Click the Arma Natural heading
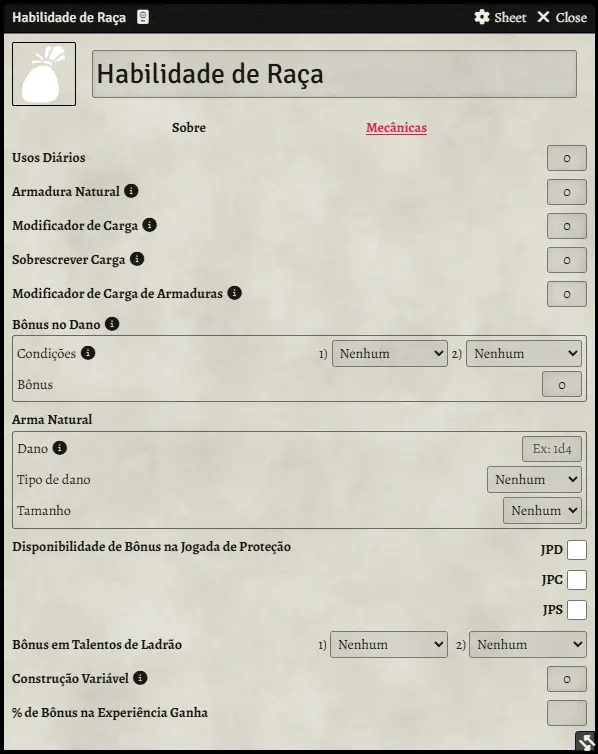This screenshot has width=598, height=754. [52, 419]
